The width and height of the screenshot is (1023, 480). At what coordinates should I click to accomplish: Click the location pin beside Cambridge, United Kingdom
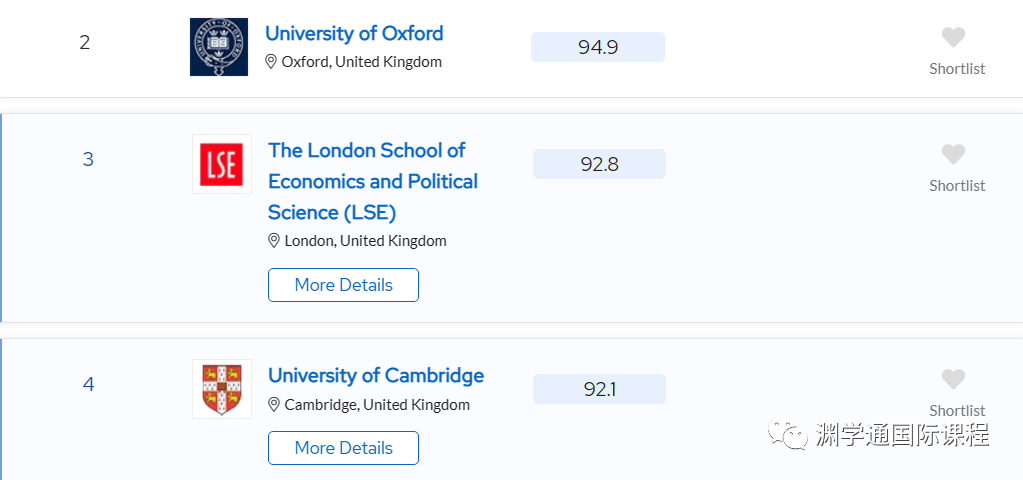pos(274,404)
